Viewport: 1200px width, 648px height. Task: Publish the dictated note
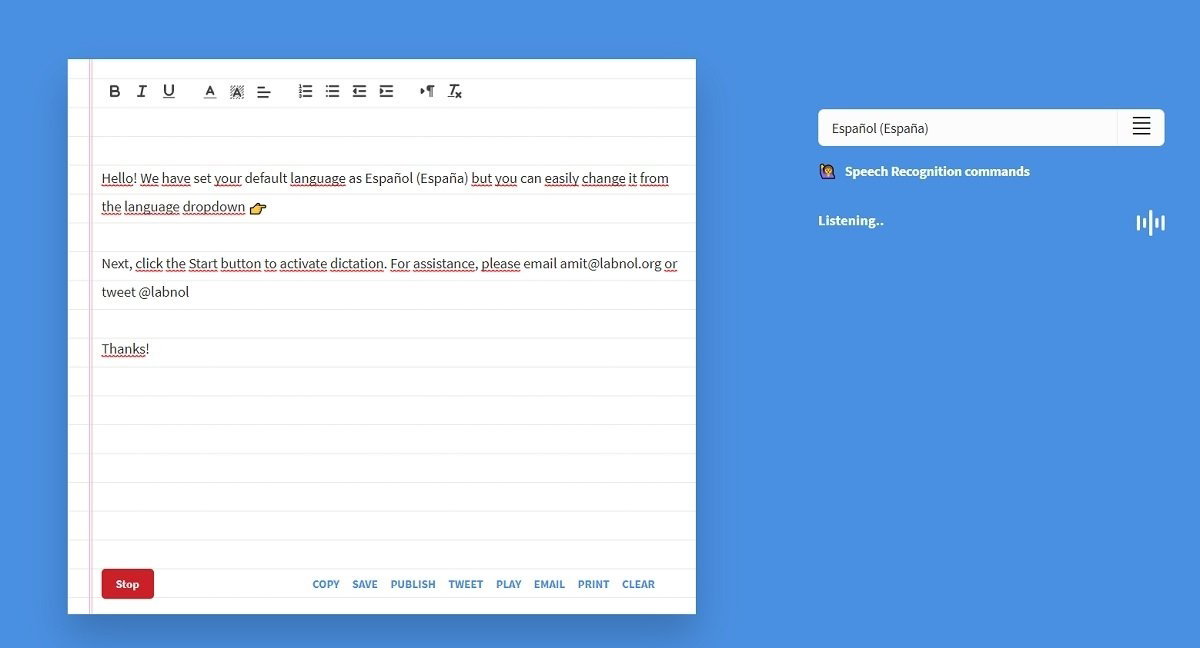pos(413,584)
